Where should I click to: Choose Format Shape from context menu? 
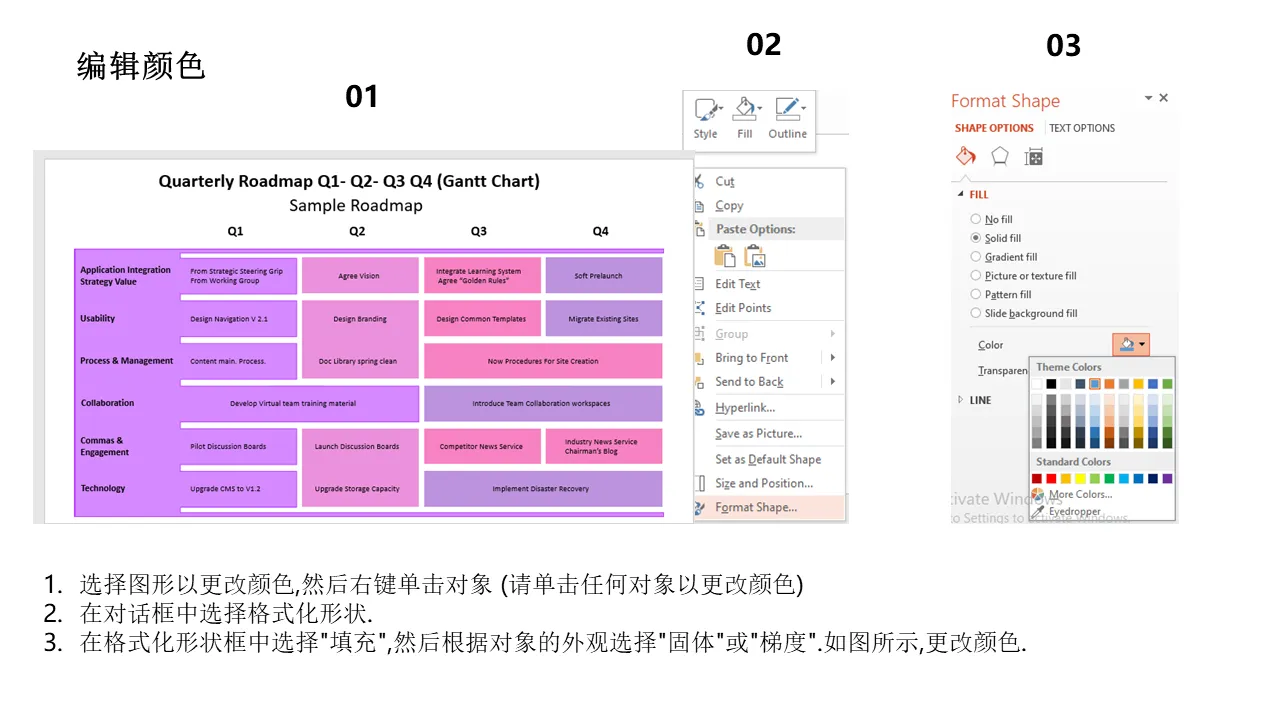point(756,507)
